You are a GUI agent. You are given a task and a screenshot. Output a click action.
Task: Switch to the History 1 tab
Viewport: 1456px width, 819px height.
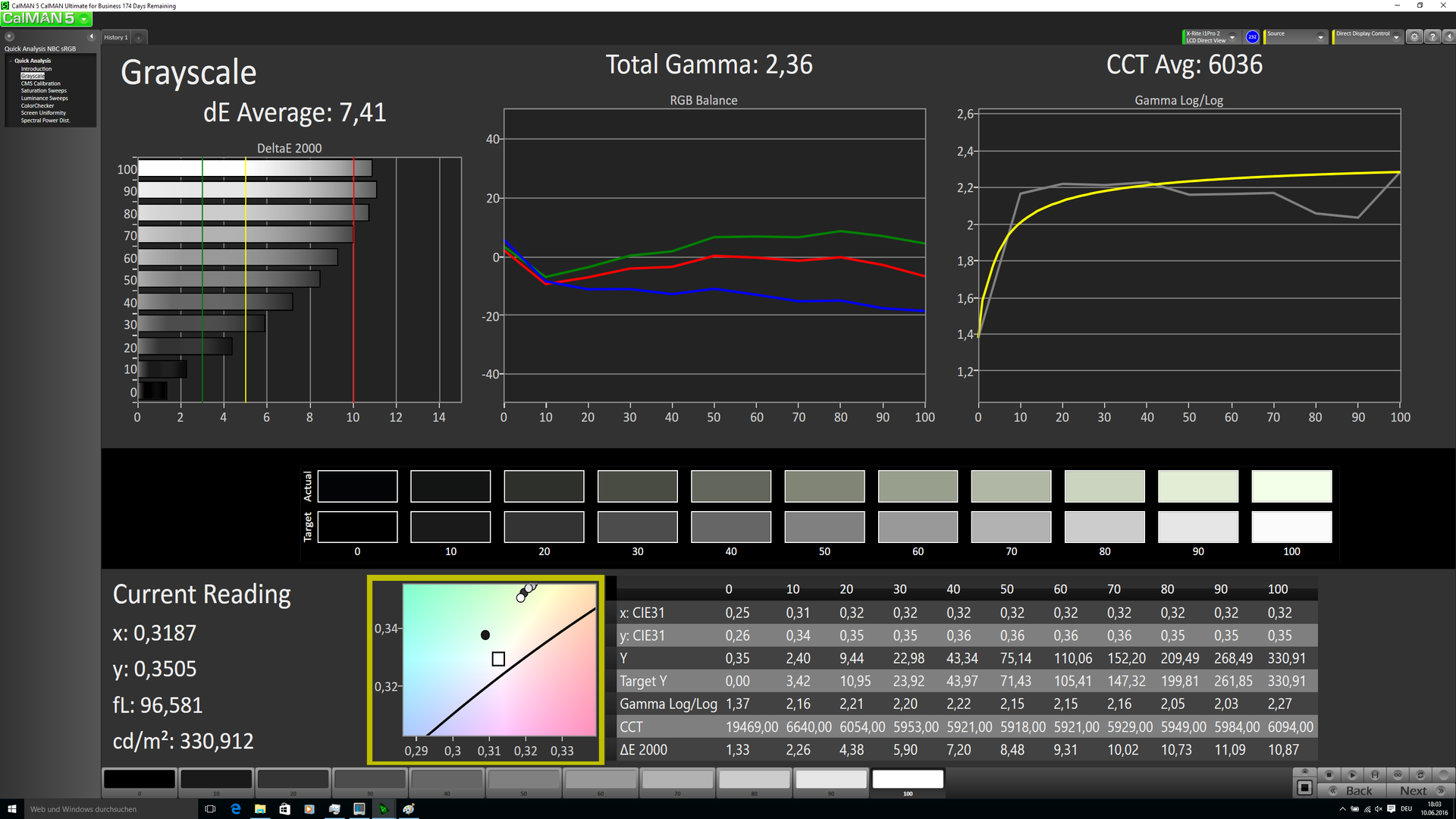[116, 37]
